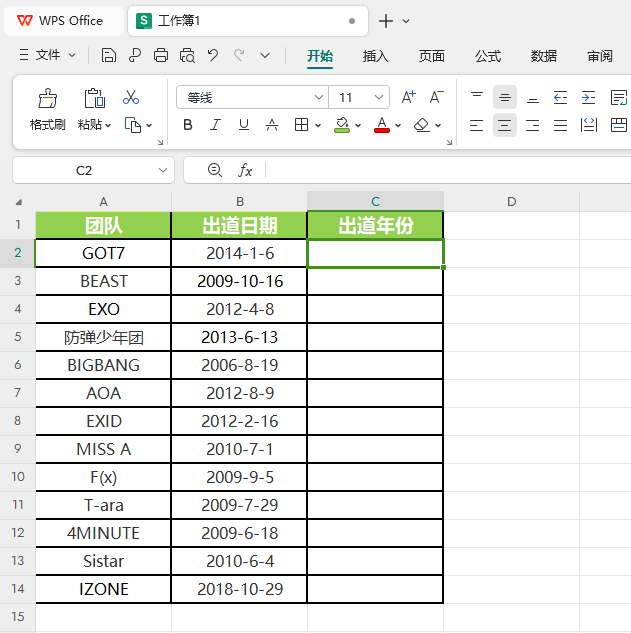This screenshot has height=633, width=631.
Task: Click the justify alignment icon
Action: (560, 126)
